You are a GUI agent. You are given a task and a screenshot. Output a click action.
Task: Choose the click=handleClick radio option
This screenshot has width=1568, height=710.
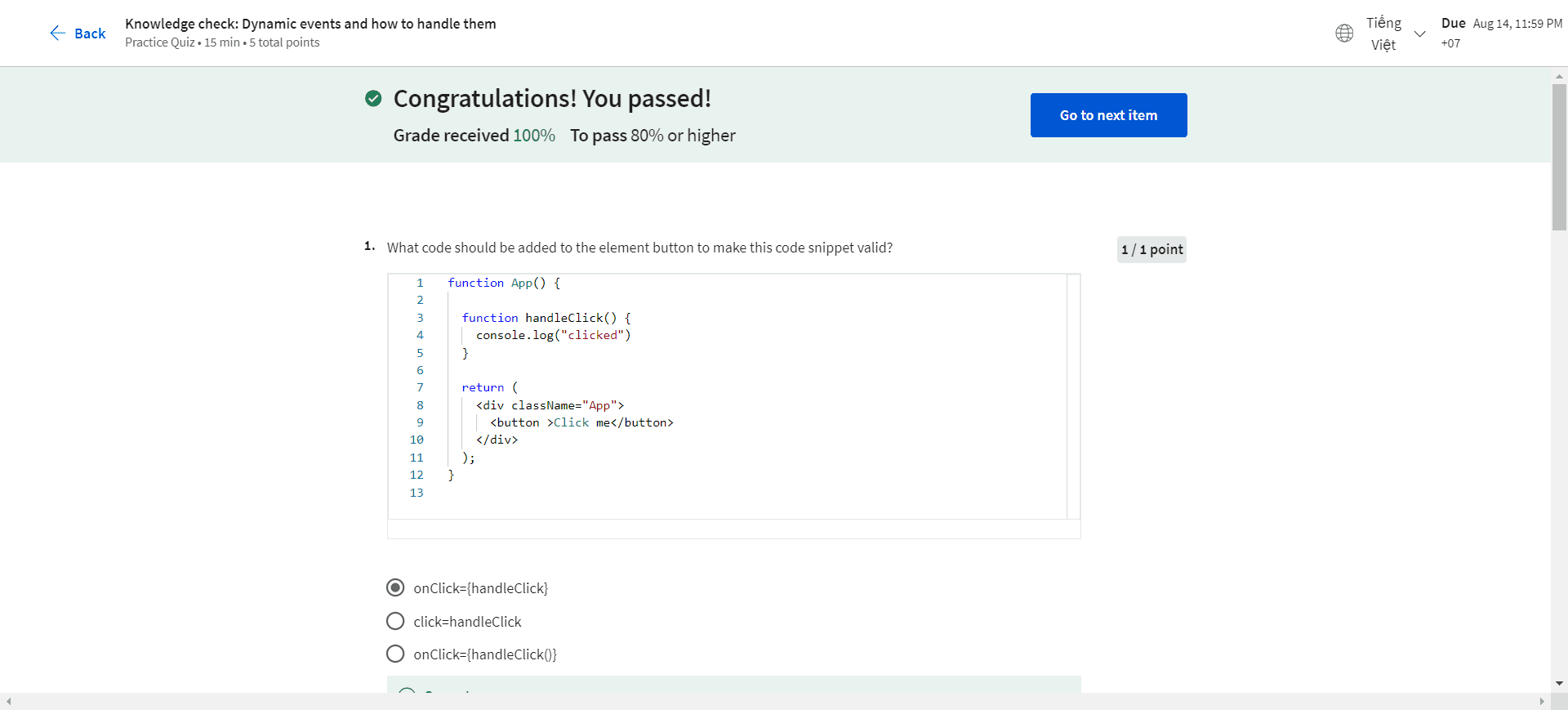click(395, 622)
